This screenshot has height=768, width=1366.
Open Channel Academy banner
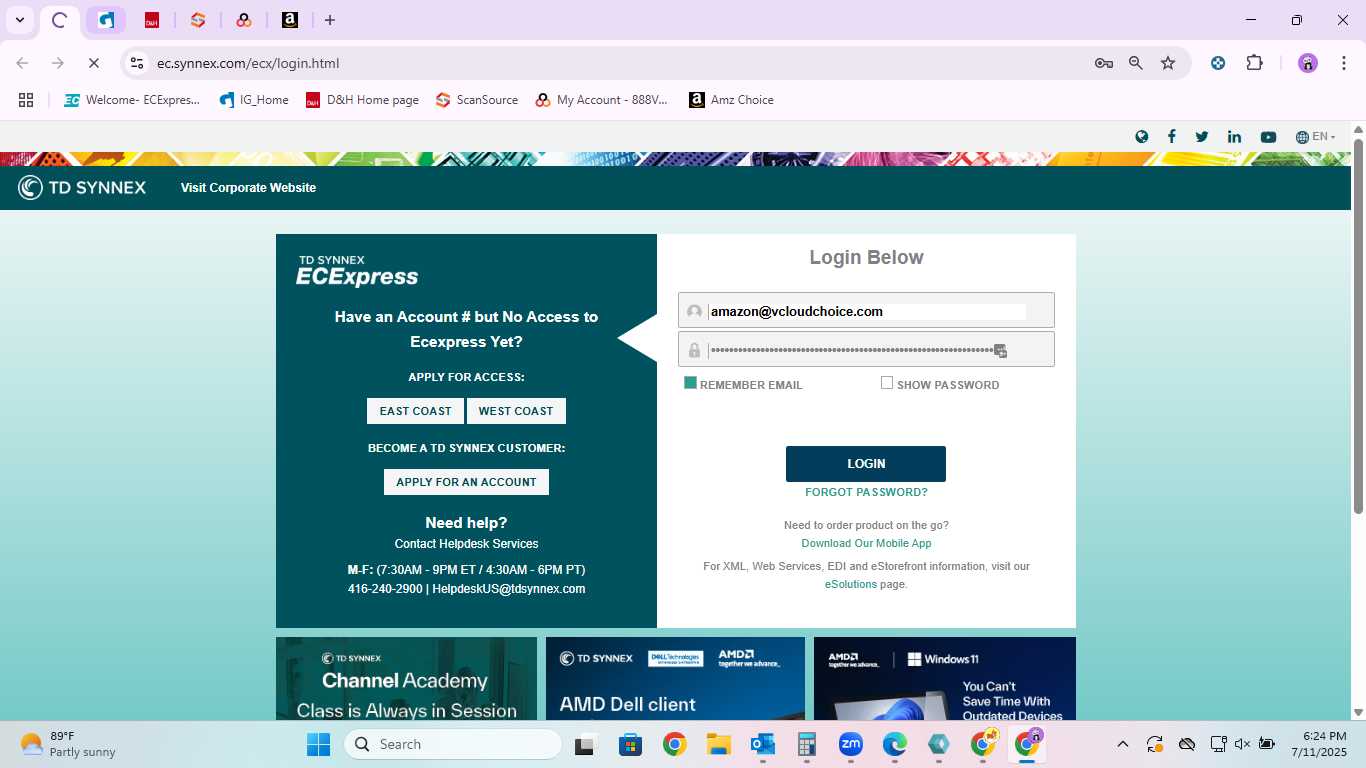[406, 679]
